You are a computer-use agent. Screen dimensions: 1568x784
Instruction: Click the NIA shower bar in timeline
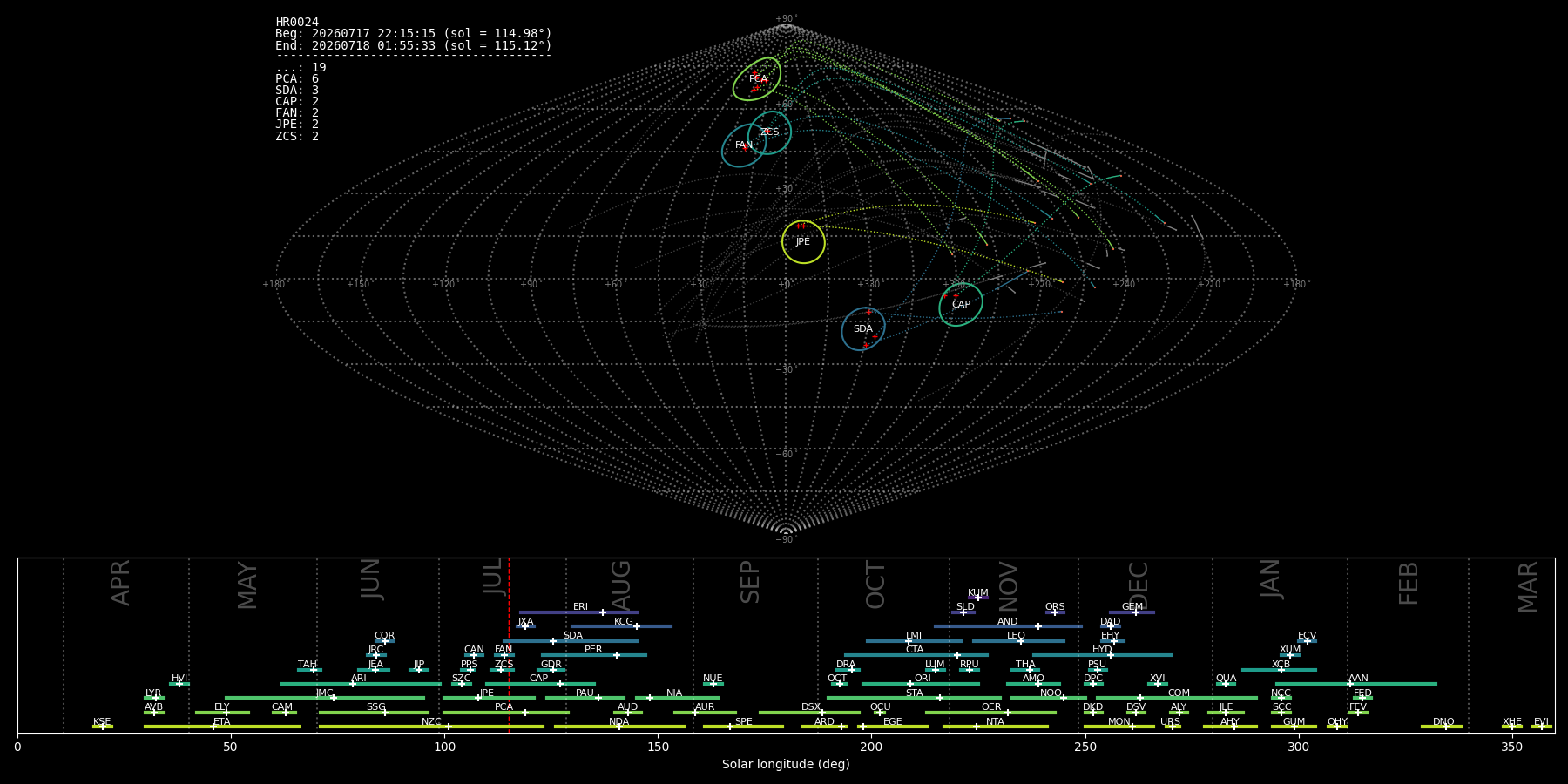(x=677, y=698)
